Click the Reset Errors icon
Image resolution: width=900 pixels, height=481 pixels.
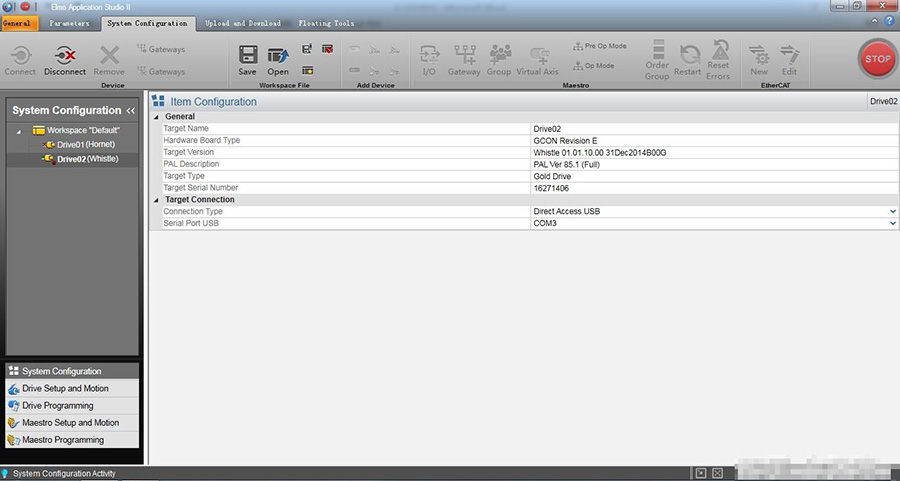coord(718,58)
